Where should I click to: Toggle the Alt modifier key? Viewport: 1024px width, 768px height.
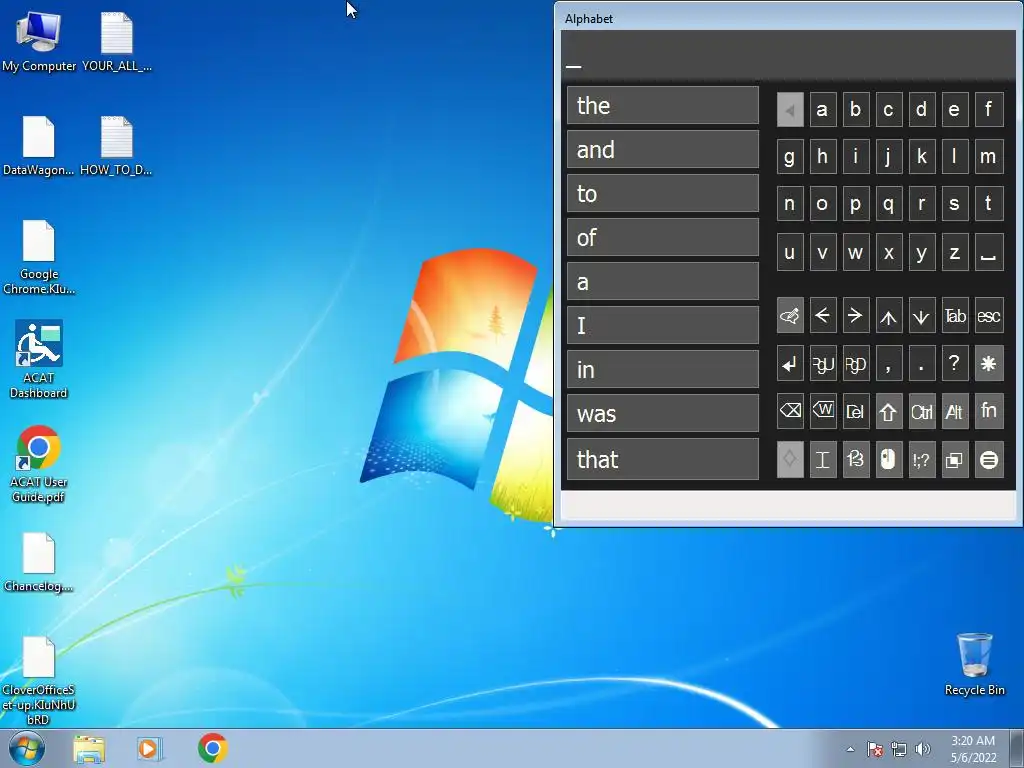(955, 411)
